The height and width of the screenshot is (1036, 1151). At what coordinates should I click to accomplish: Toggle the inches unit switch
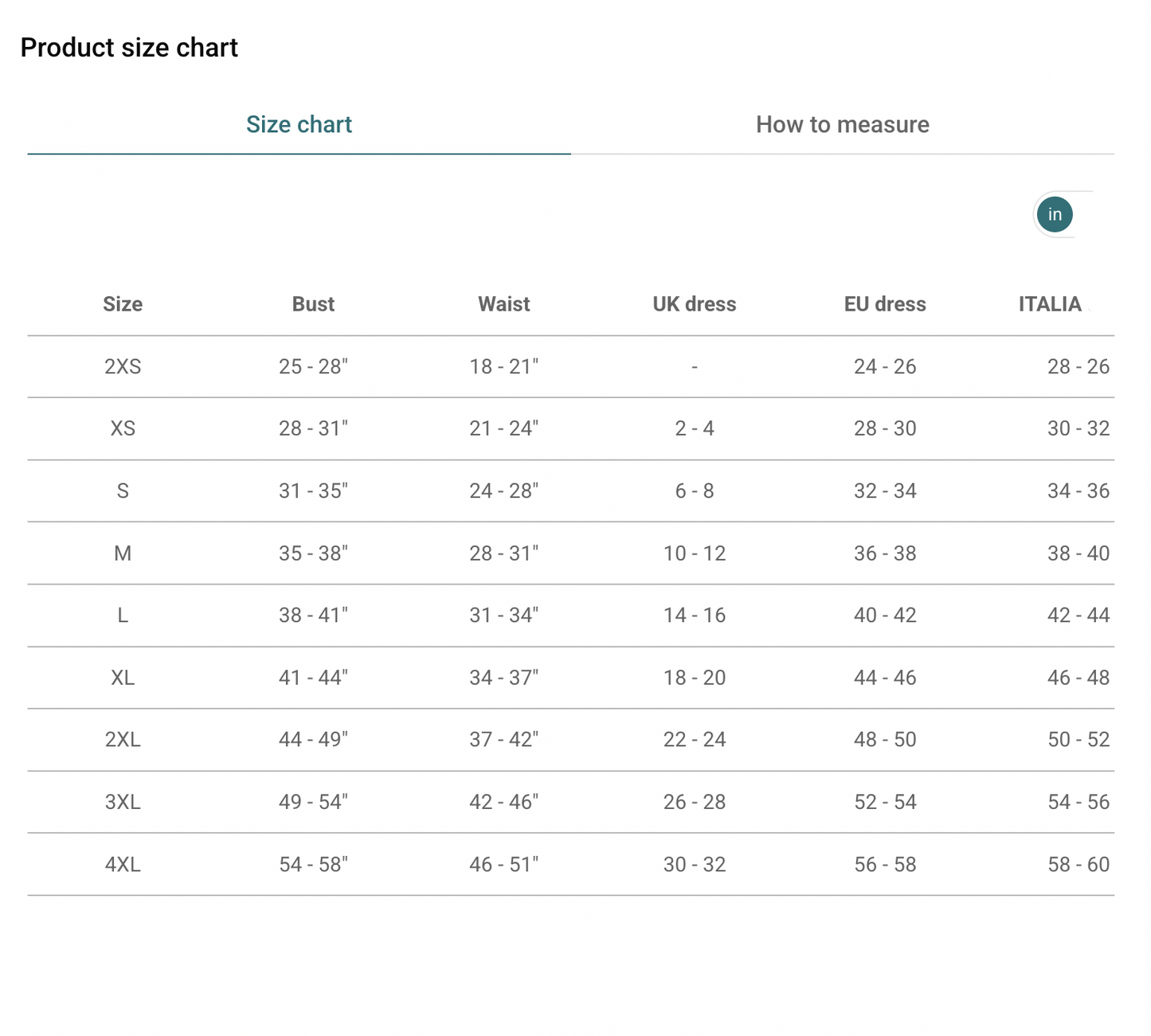pyautogui.click(x=1055, y=215)
